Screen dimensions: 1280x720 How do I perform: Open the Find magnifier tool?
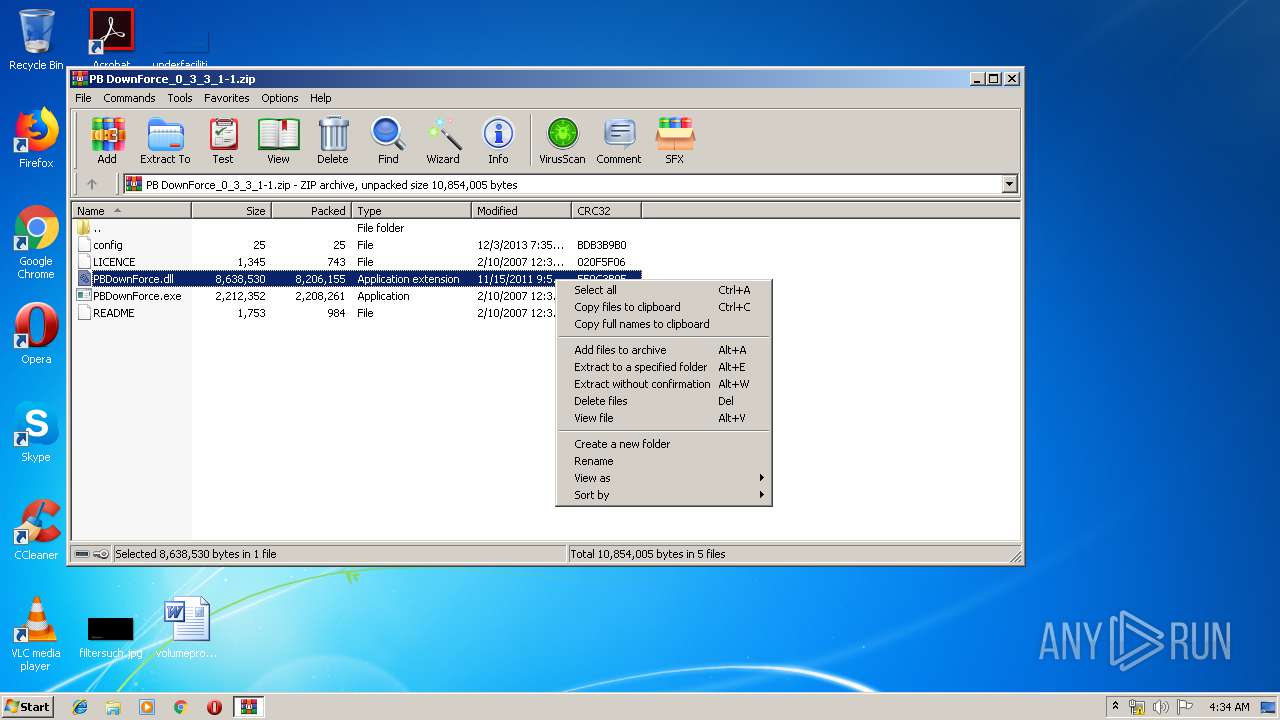point(388,140)
